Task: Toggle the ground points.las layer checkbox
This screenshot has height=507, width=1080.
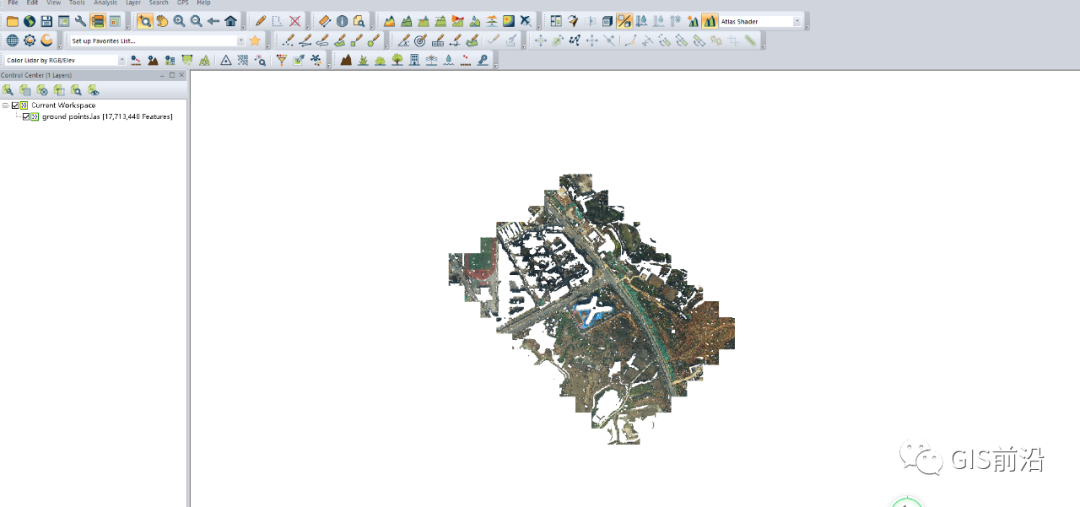Action: tap(26, 116)
